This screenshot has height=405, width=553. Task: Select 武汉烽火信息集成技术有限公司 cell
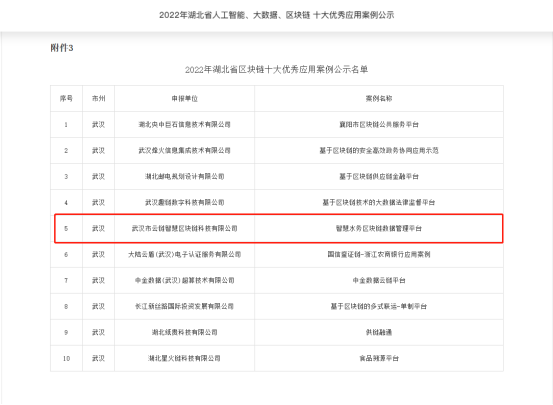(184, 151)
